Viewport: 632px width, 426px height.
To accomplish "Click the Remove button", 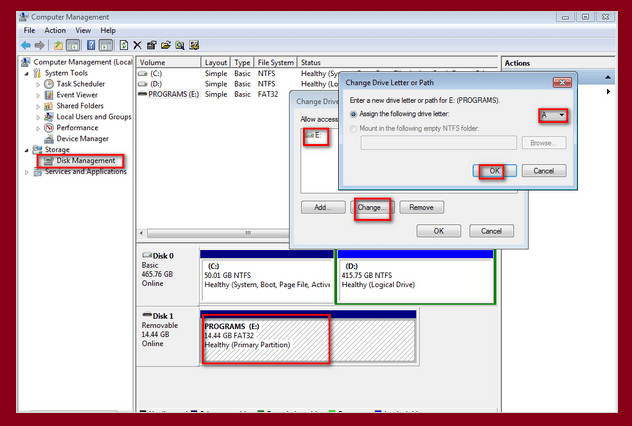I will tap(422, 208).
